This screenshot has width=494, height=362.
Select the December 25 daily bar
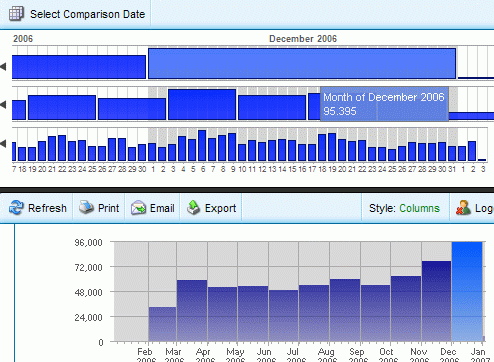[392, 155]
